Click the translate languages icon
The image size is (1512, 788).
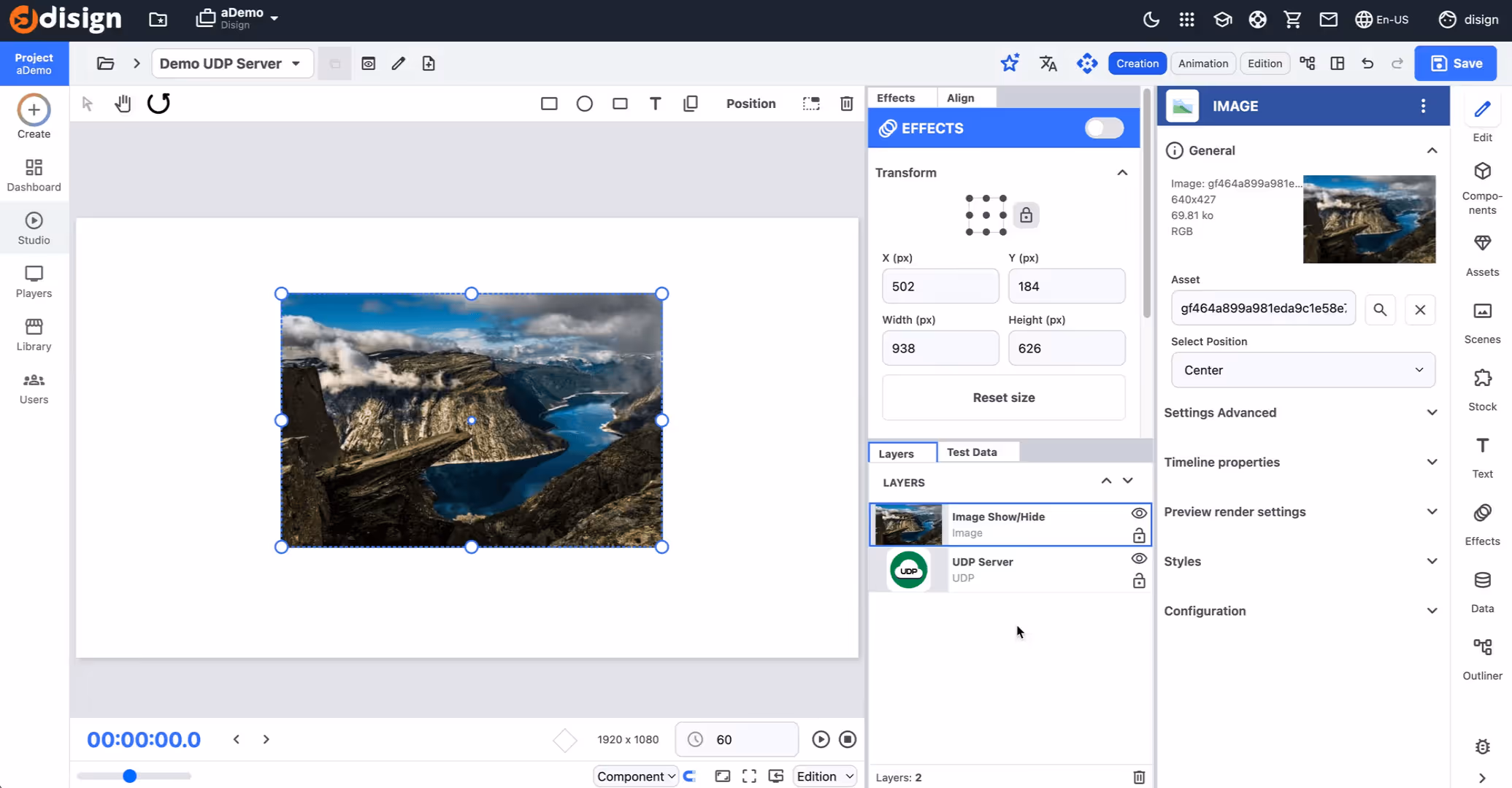tap(1048, 63)
